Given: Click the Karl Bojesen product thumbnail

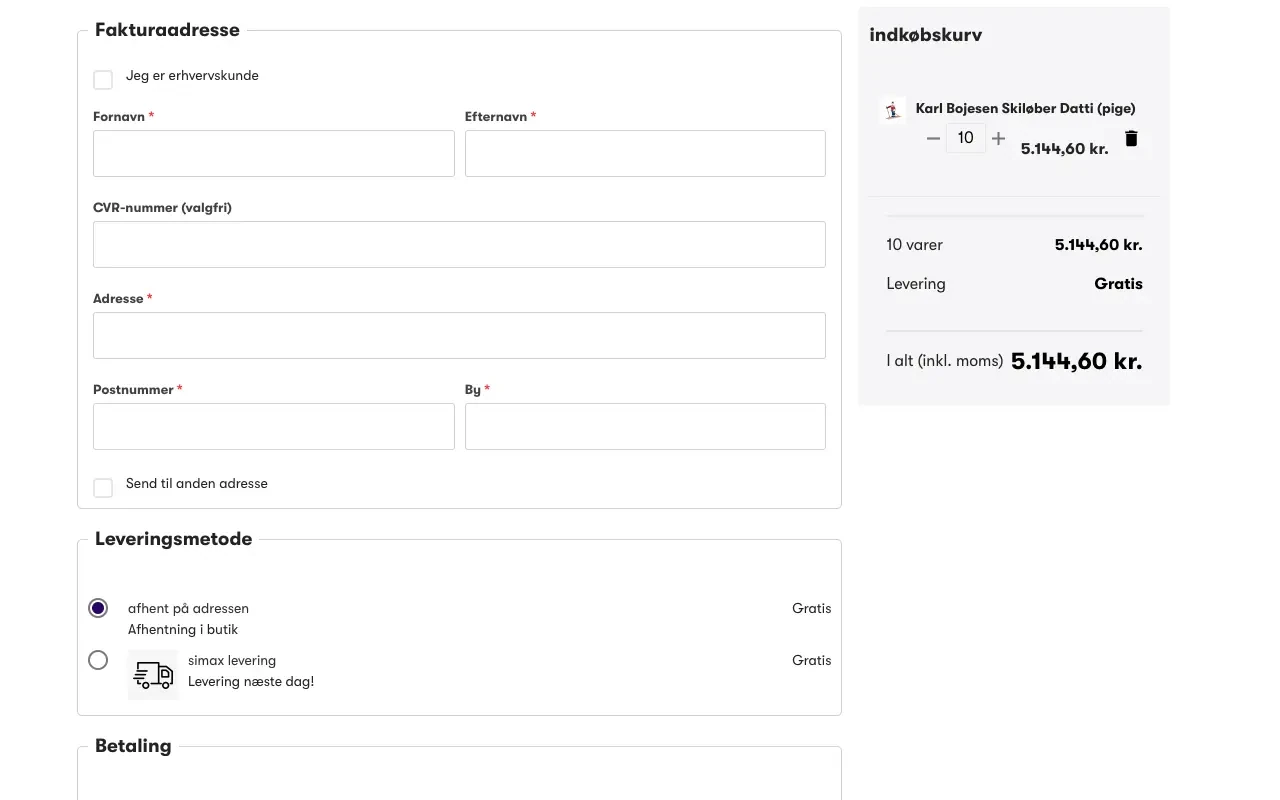Looking at the screenshot, I should [x=893, y=110].
